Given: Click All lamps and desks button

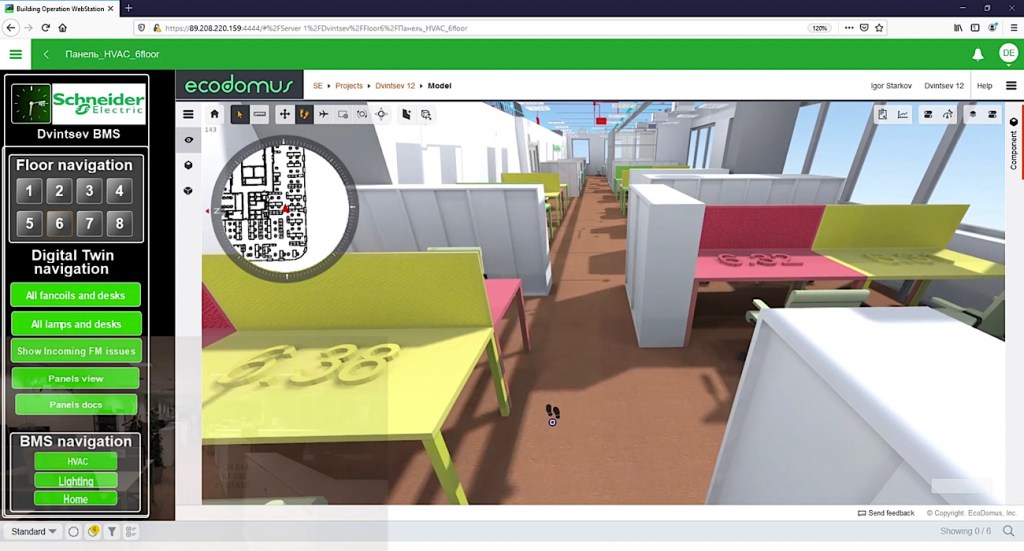Looking at the screenshot, I should coord(76,324).
